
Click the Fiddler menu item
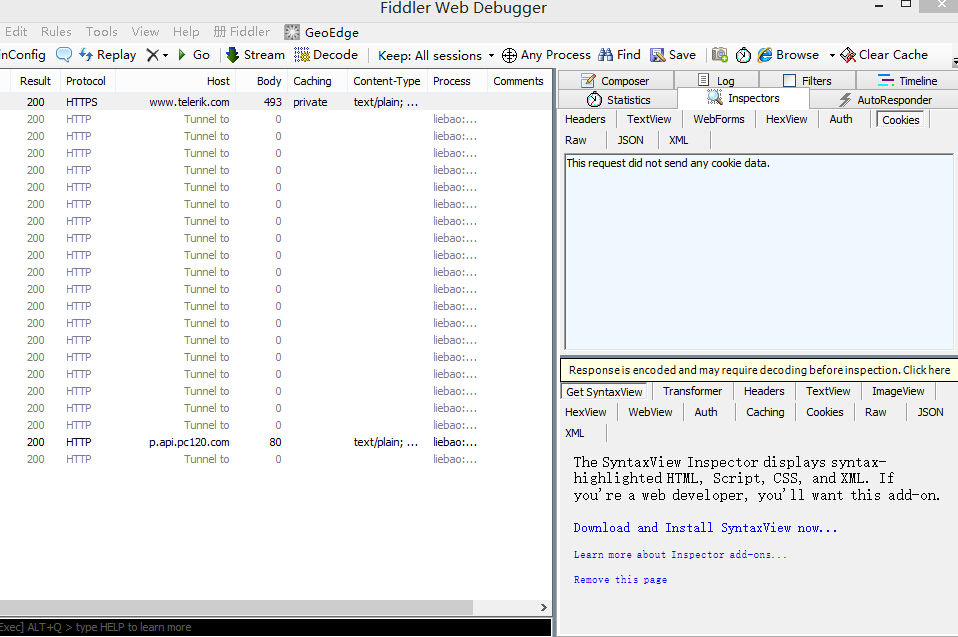coord(242,32)
